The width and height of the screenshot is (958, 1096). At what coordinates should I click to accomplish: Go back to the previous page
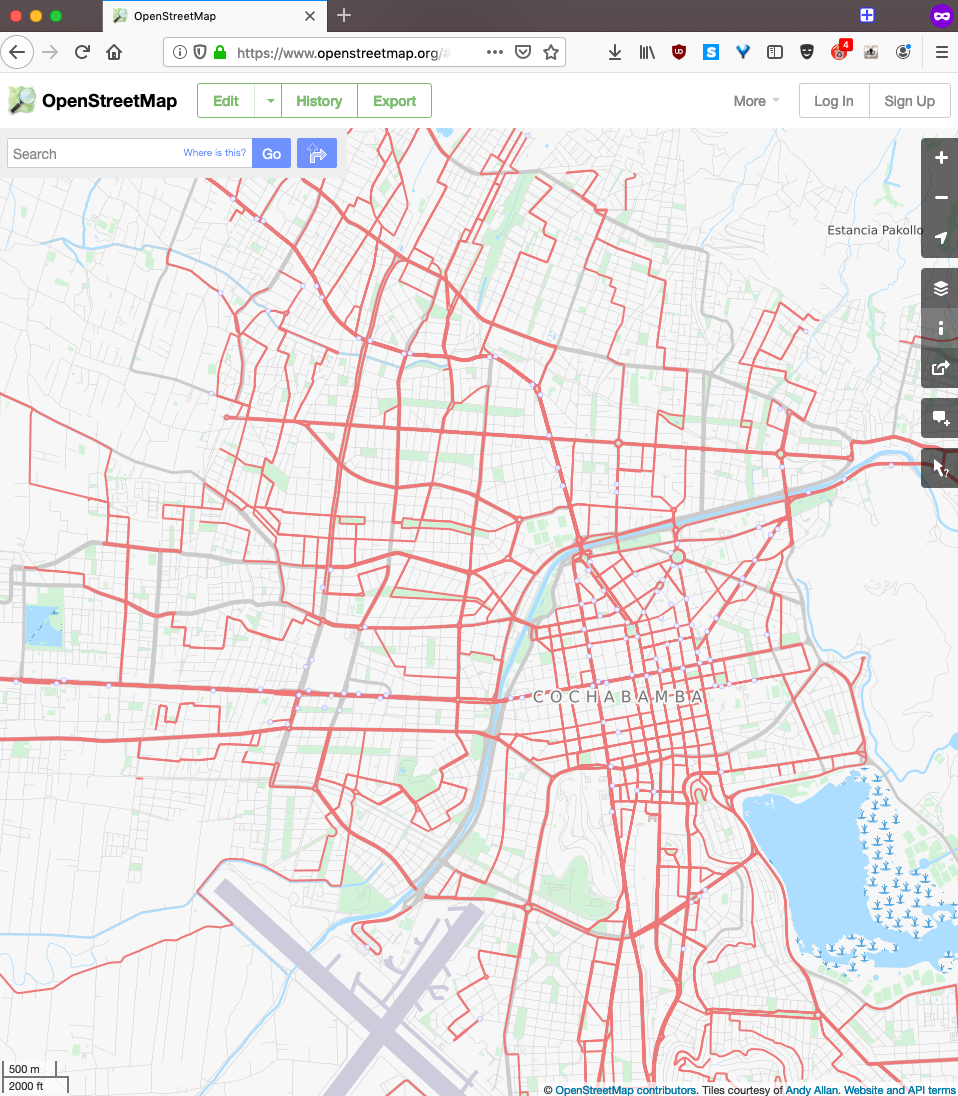(x=17, y=52)
